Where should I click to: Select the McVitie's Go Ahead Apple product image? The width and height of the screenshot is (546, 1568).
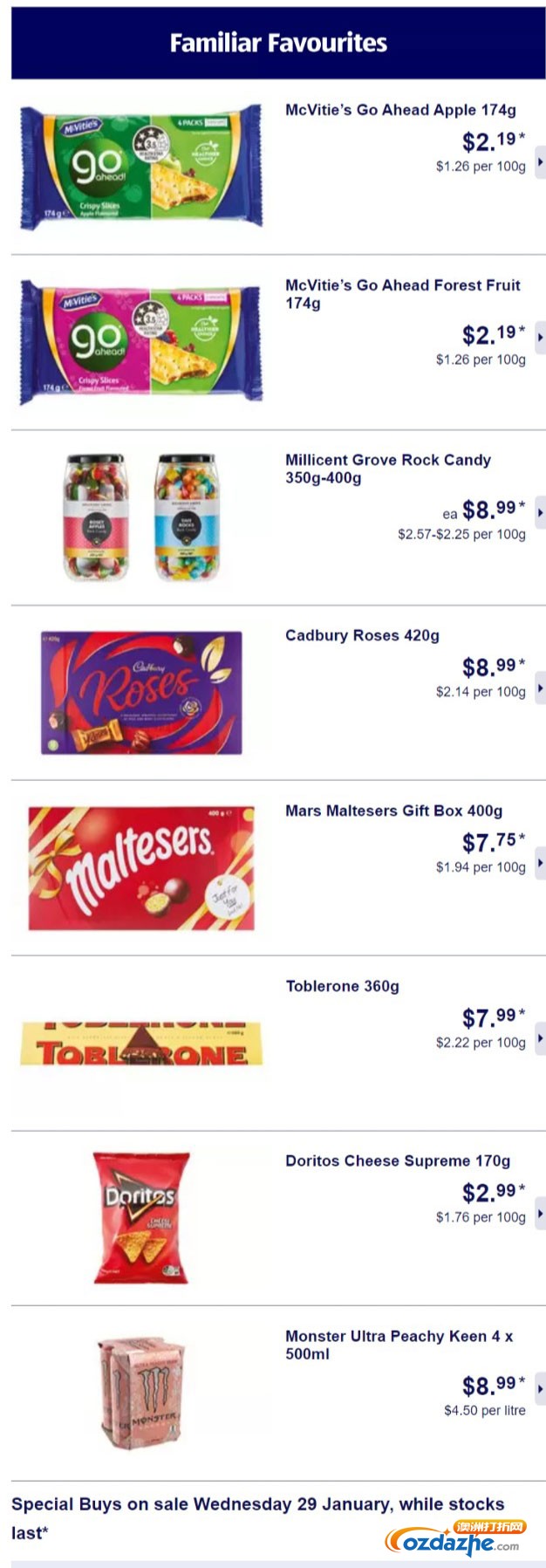tap(140, 167)
